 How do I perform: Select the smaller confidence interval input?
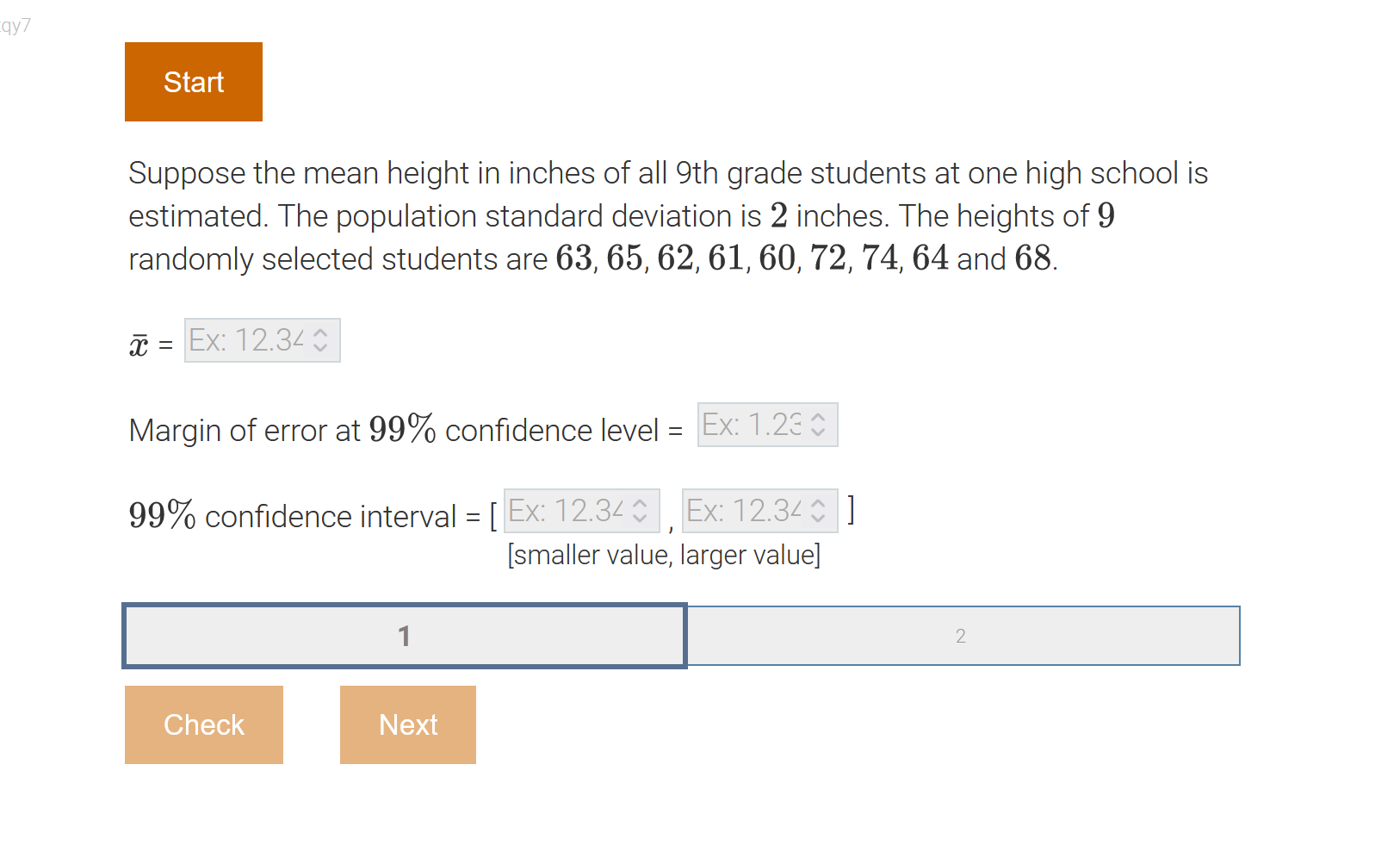point(568,510)
